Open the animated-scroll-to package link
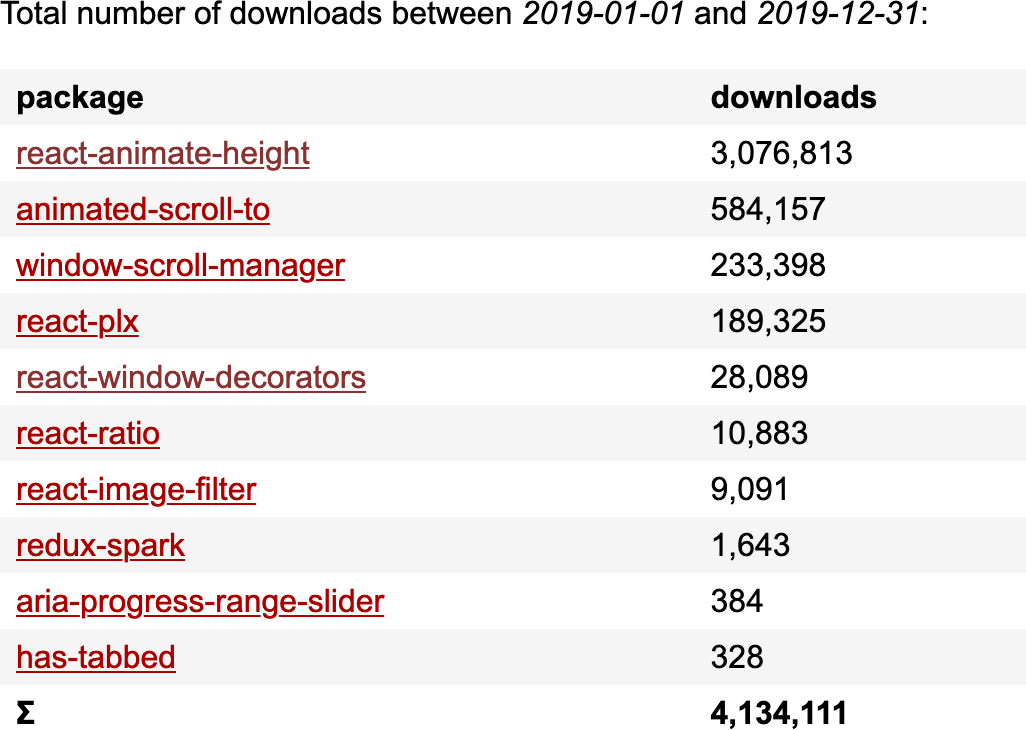1026x730 pixels. tap(143, 210)
